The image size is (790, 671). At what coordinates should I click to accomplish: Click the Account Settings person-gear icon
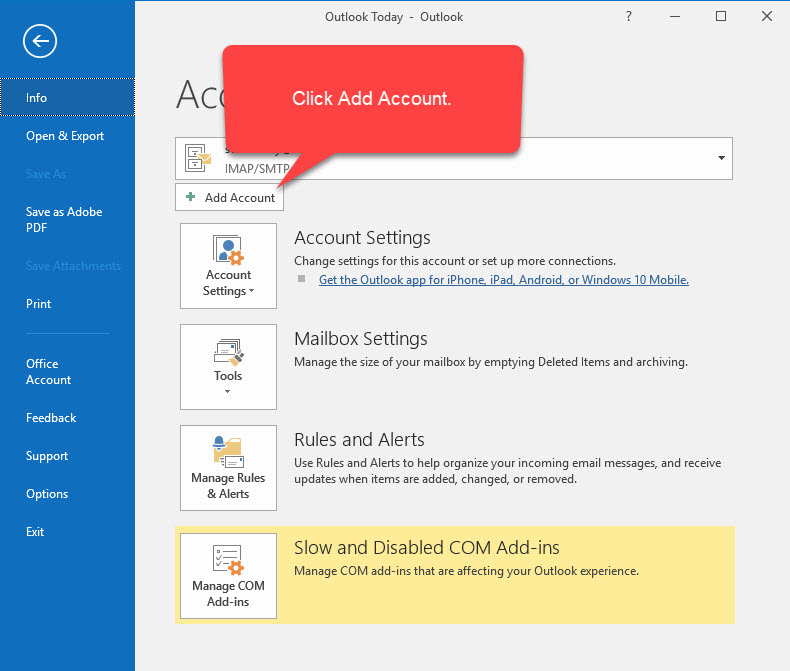228,250
